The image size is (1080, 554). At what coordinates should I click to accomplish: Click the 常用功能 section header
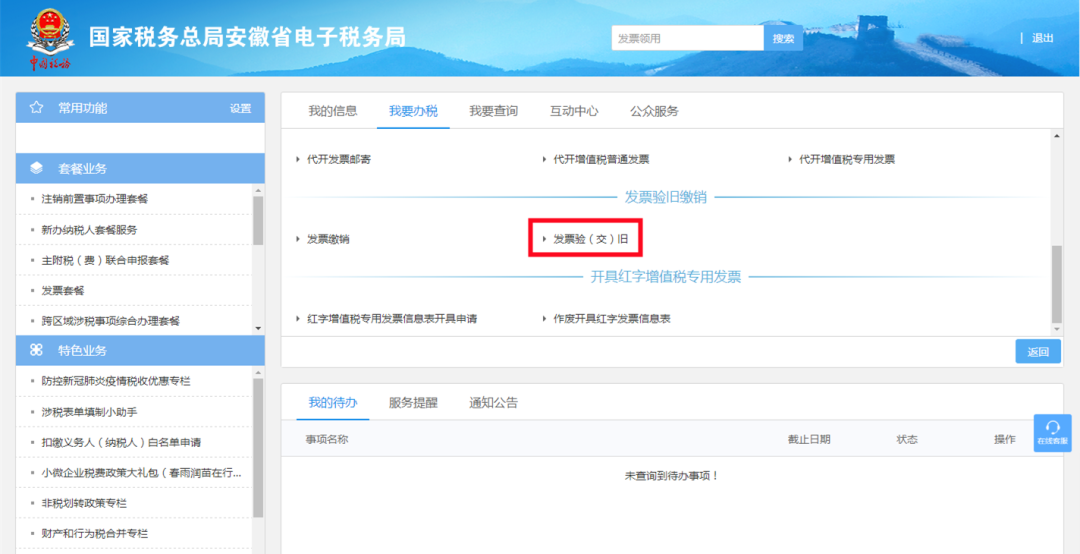pos(140,108)
